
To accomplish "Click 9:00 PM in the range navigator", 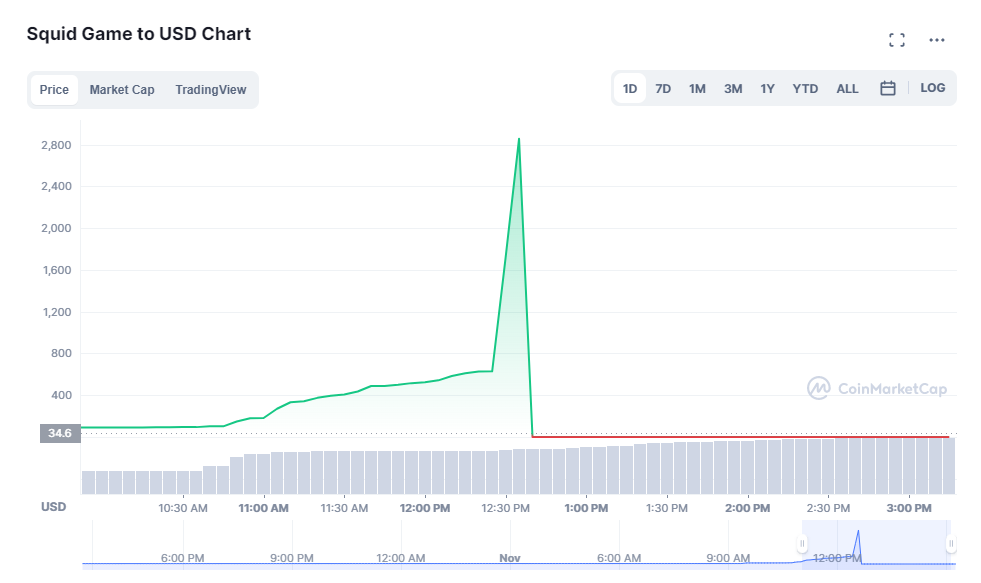I will (x=292, y=558).
